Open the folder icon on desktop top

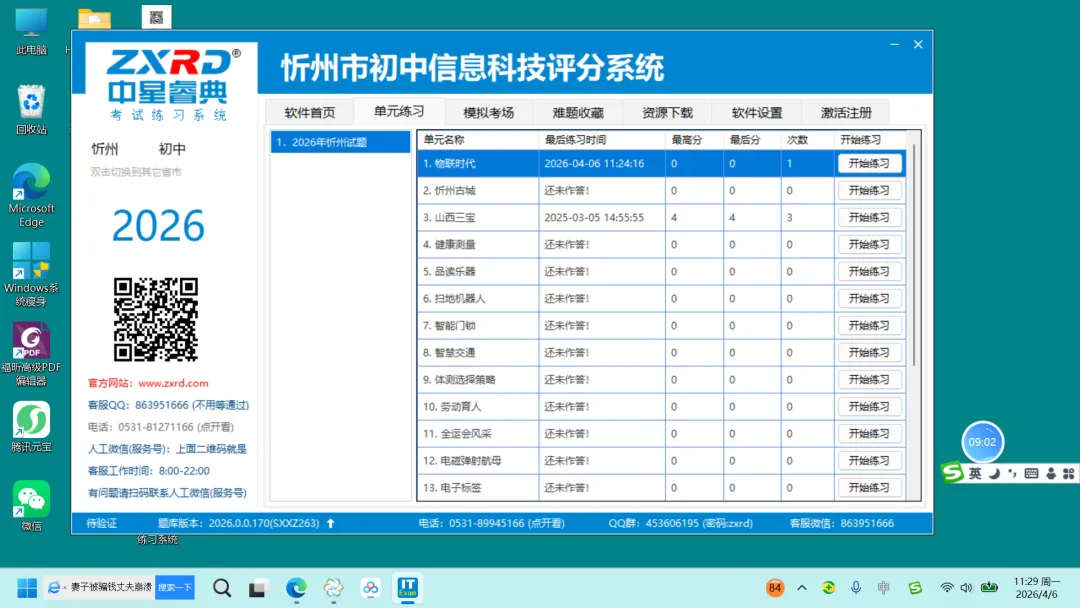[94, 19]
